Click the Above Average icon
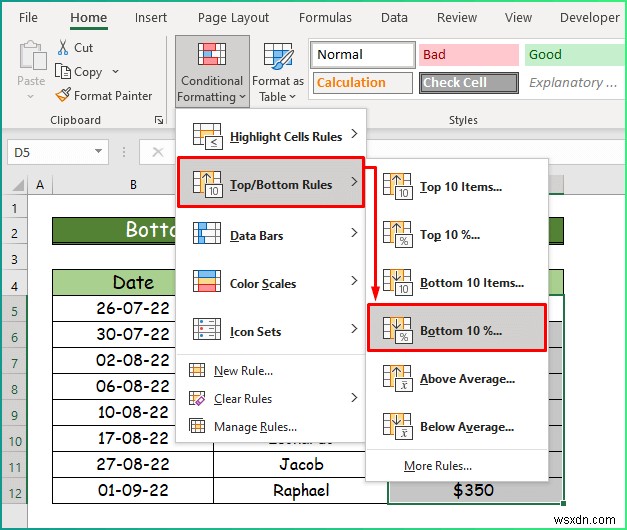Screen dimensions: 627x530 click(397, 378)
